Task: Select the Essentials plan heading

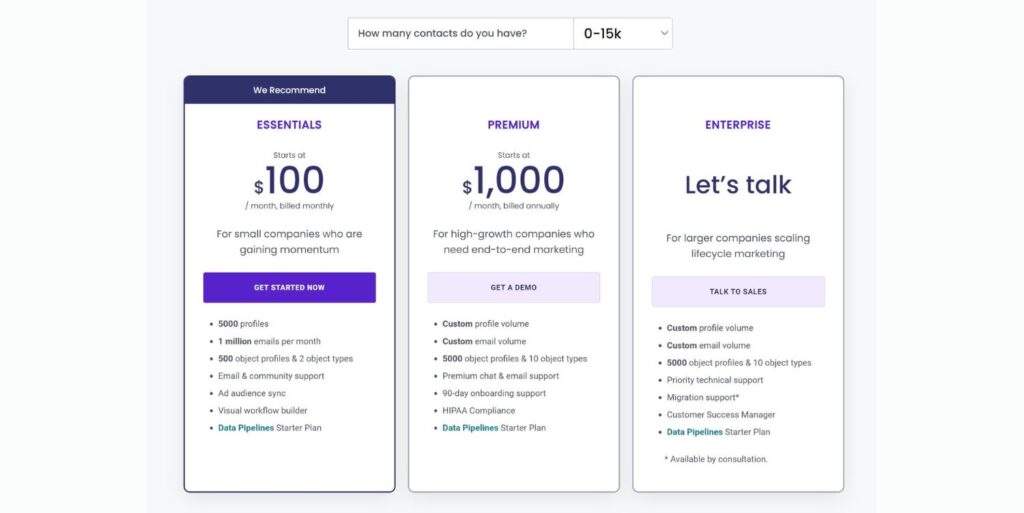Action: point(289,125)
